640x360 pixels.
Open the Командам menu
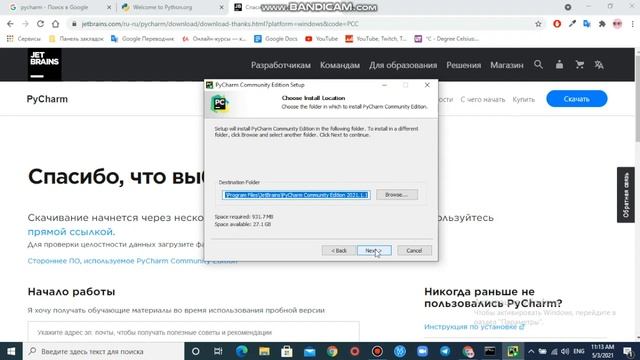click(x=340, y=65)
